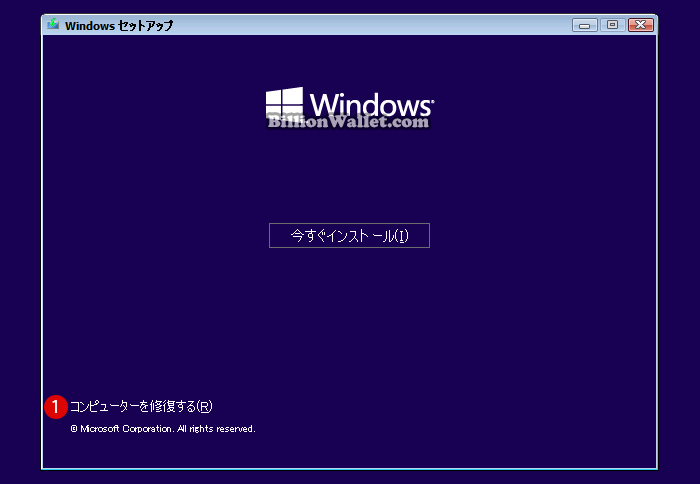The image size is (700, 484).
Task: Click the 今すぐインストール(I) install button
Action: coord(349,235)
